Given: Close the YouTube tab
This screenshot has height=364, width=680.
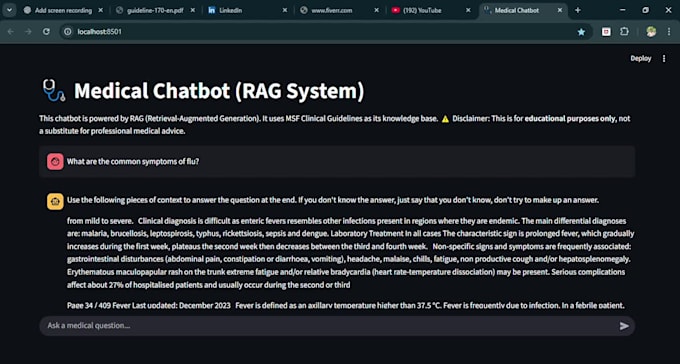Looking at the screenshot, I should click(468, 10).
